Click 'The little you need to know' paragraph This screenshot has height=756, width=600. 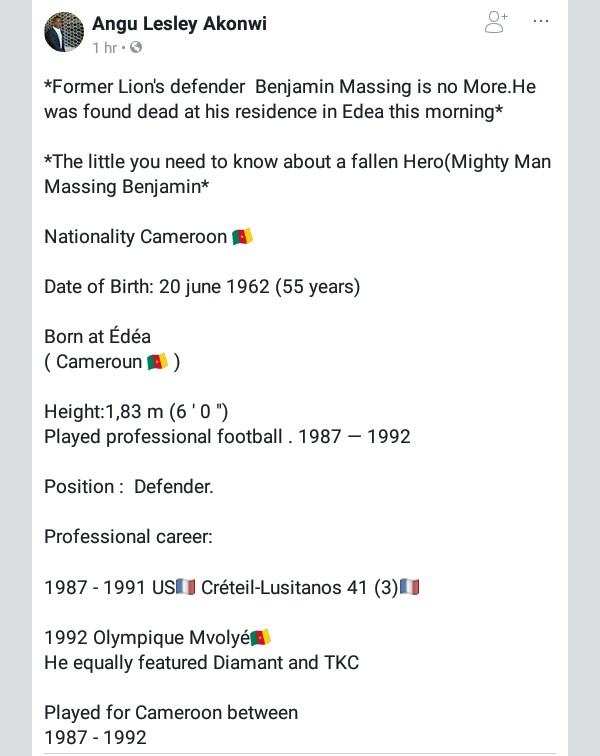pos(297,174)
